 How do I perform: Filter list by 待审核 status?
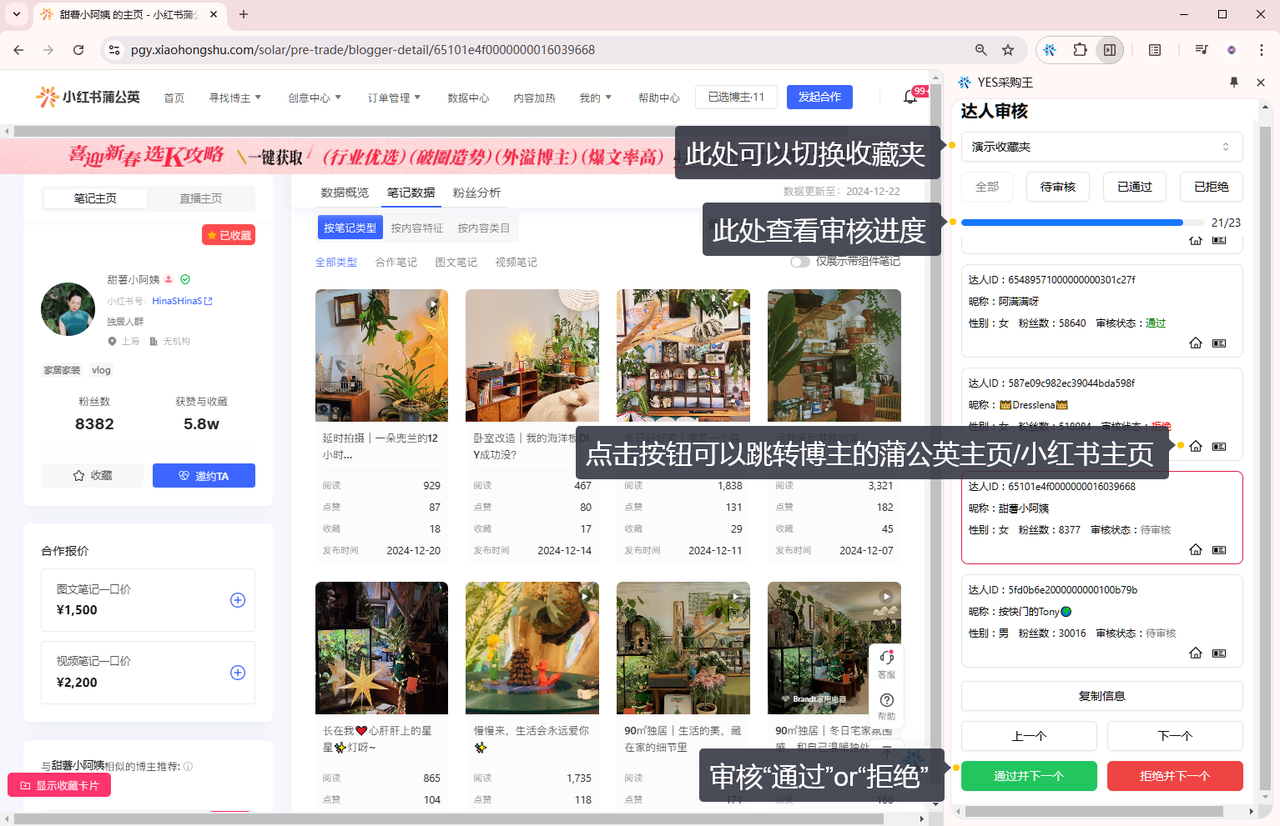(1057, 187)
